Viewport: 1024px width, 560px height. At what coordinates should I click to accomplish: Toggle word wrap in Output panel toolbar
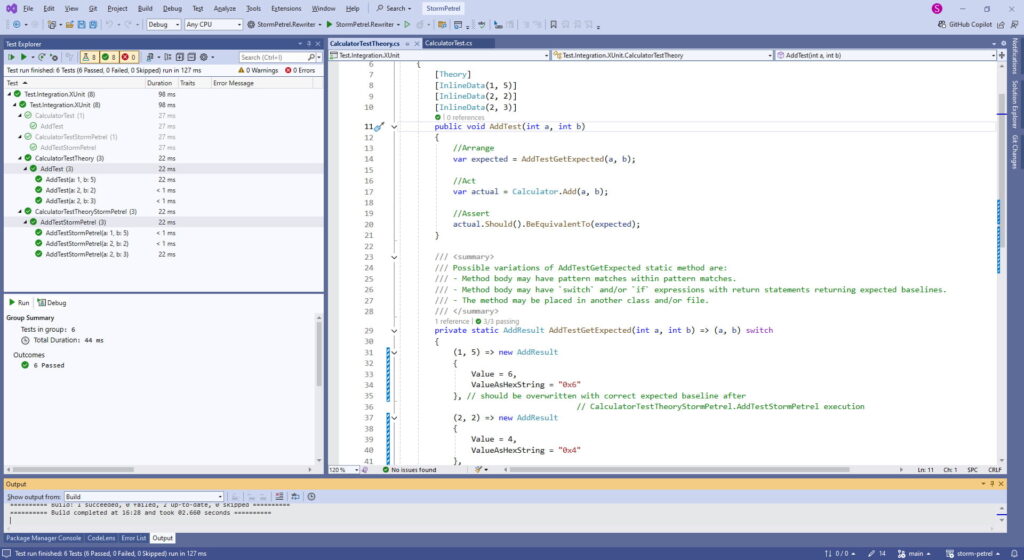coord(297,496)
